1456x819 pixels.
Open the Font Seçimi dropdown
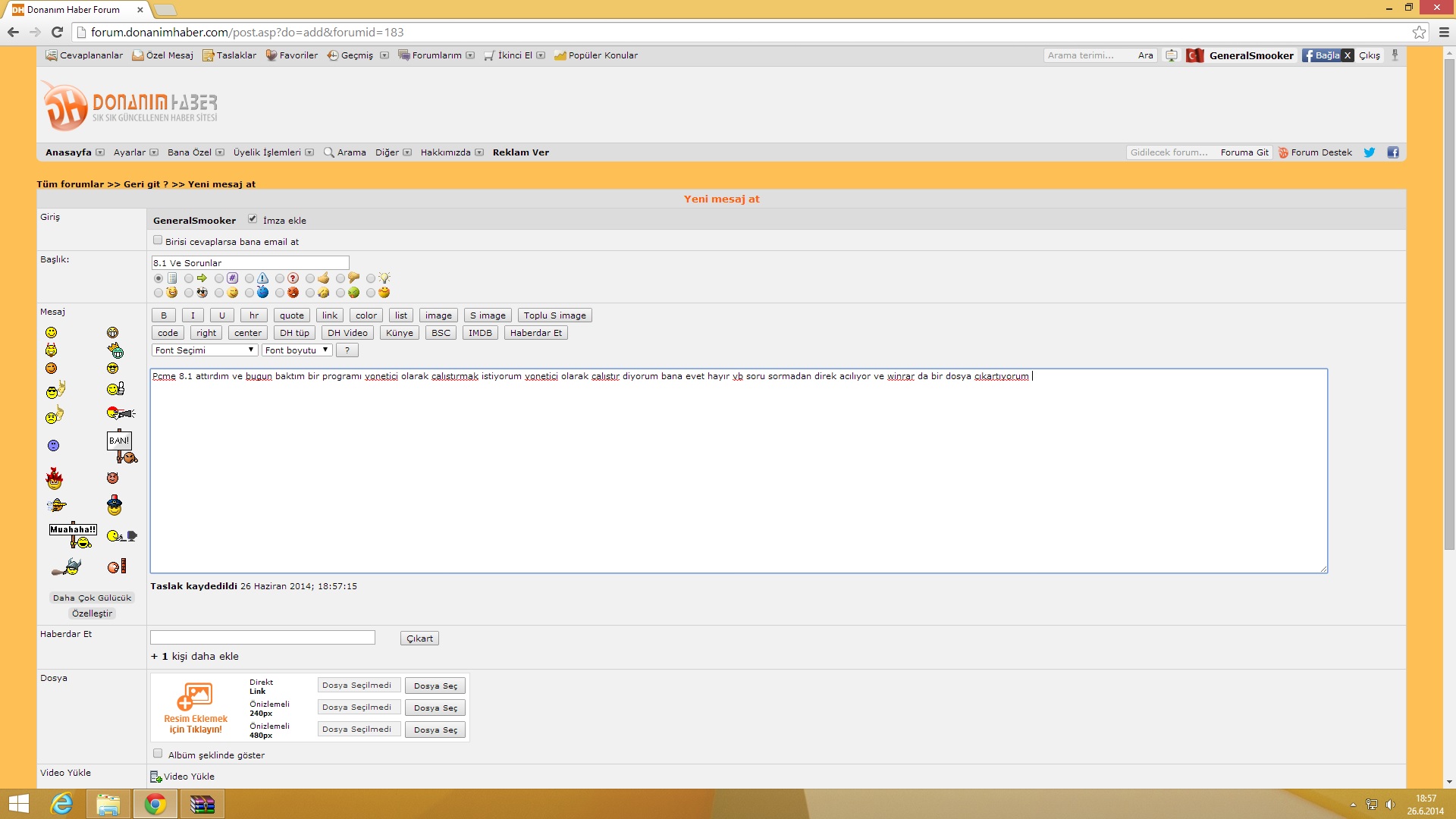(204, 350)
